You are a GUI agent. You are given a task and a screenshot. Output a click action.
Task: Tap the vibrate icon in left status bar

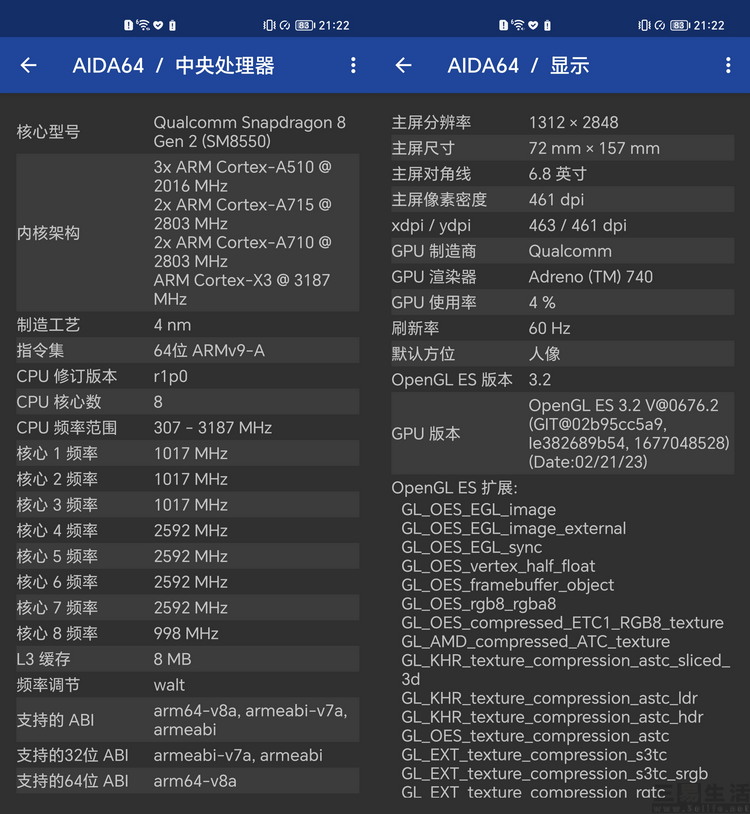269,25
